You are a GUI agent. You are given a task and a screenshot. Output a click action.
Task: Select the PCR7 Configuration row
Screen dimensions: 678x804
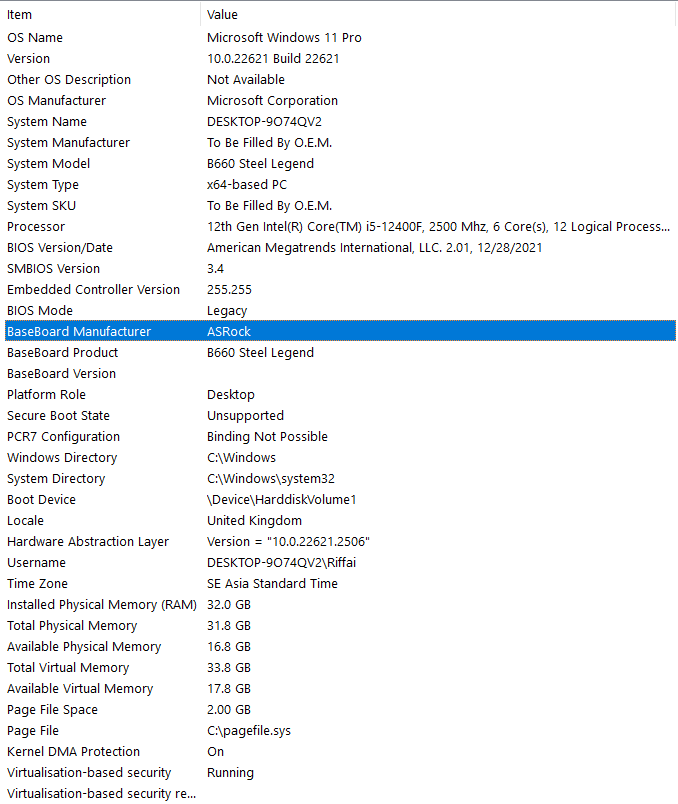(340, 437)
